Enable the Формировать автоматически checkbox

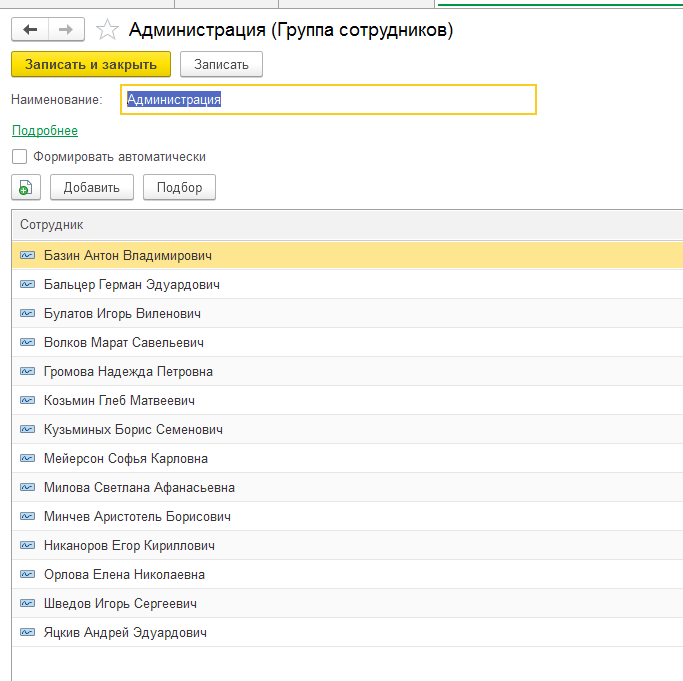click(x=20, y=157)
